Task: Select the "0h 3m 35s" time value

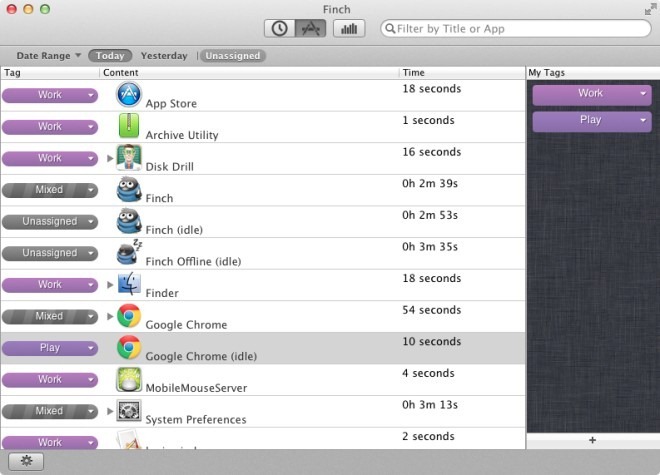Action: (430, 247)
